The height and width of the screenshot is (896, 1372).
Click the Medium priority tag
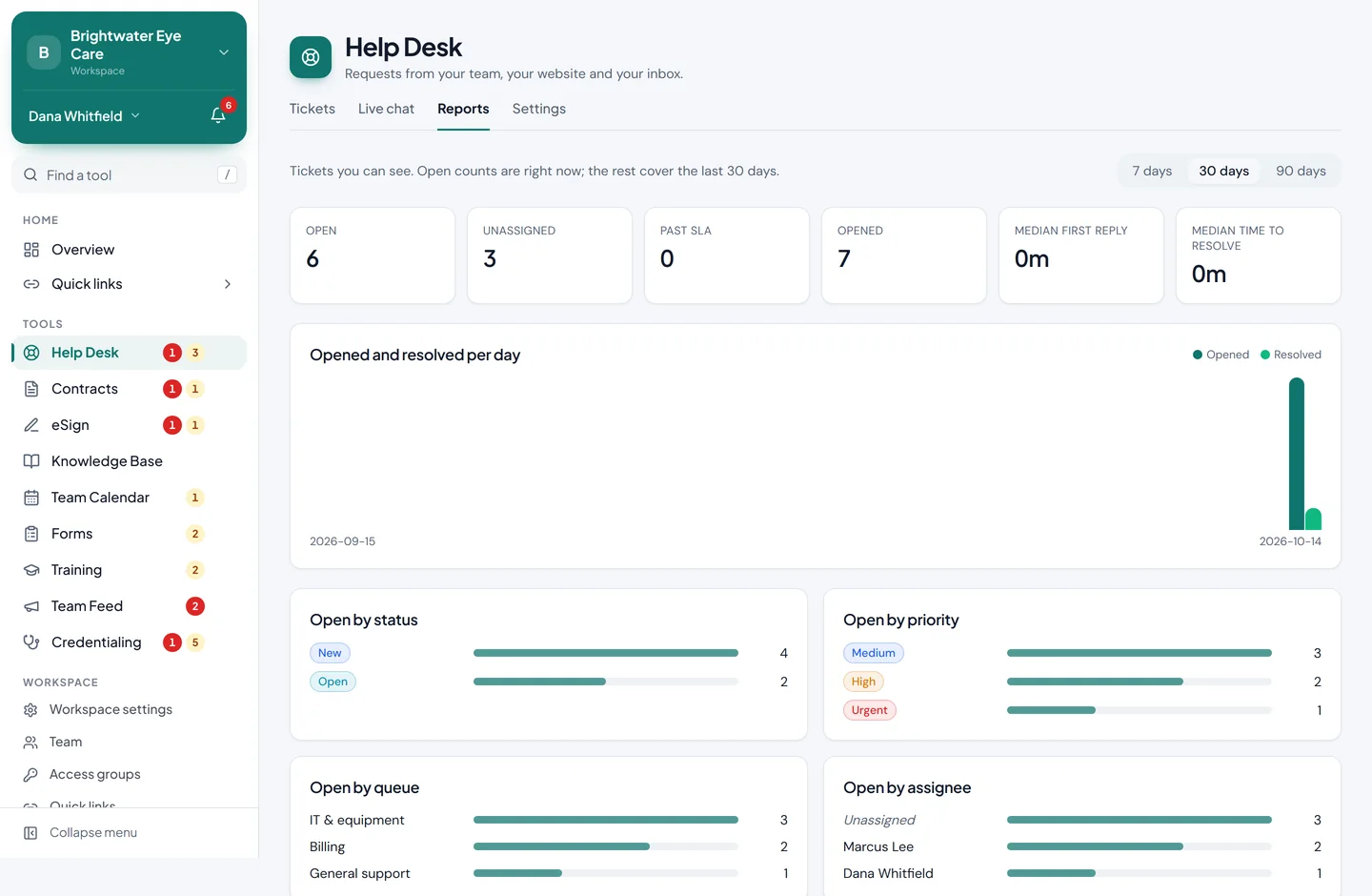[x=874, y=653]
